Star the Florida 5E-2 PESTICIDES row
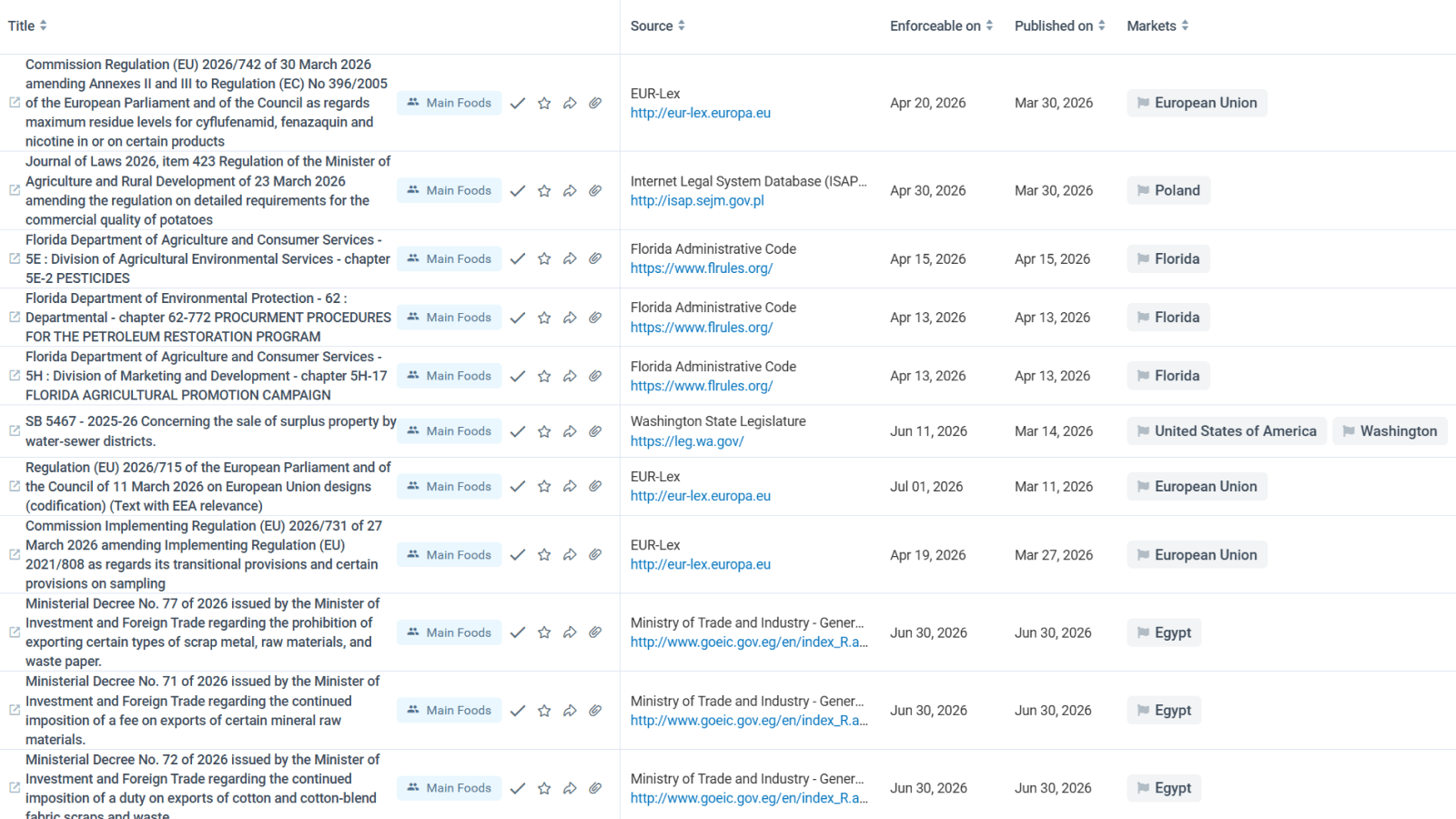1456x819 pixels. click(x=544, y=259)
